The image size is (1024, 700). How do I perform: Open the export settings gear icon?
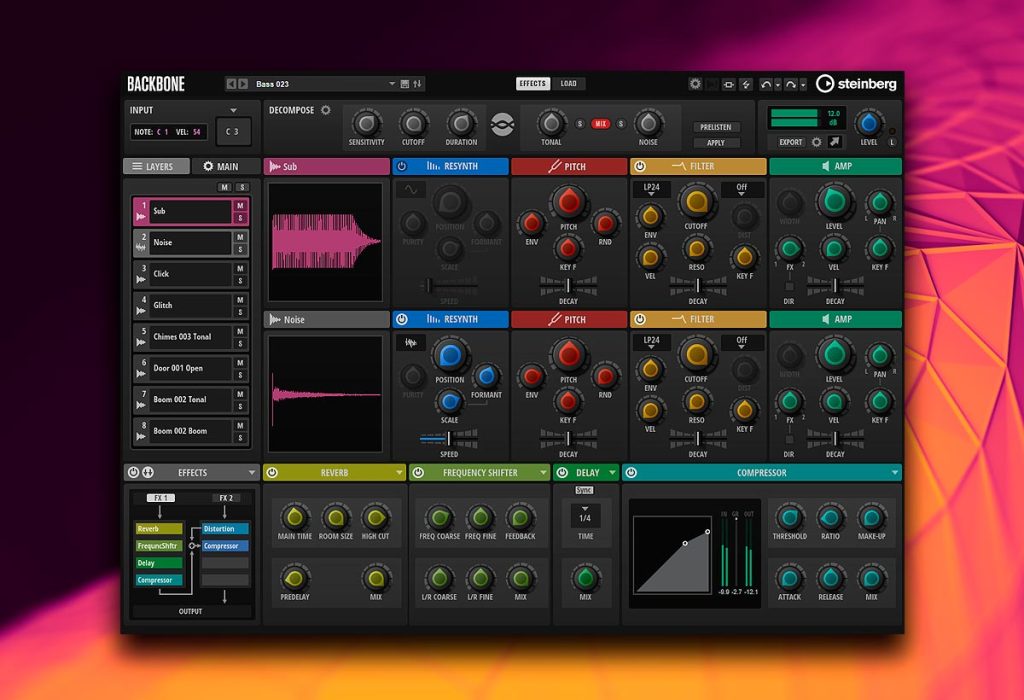click(x=816, y=142)
